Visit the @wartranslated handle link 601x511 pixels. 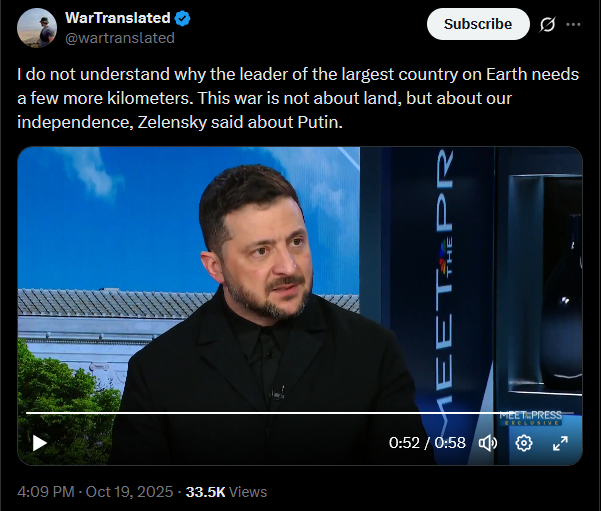[x=120, y=38]
